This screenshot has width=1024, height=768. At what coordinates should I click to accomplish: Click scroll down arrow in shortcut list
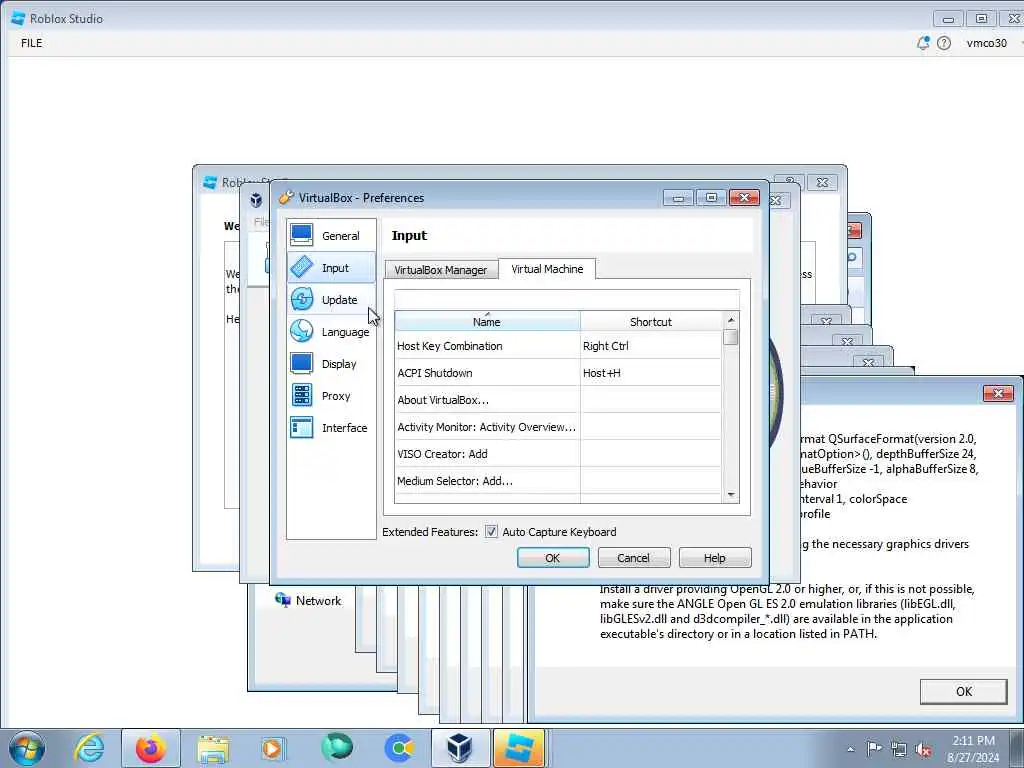tap(731, 495)
